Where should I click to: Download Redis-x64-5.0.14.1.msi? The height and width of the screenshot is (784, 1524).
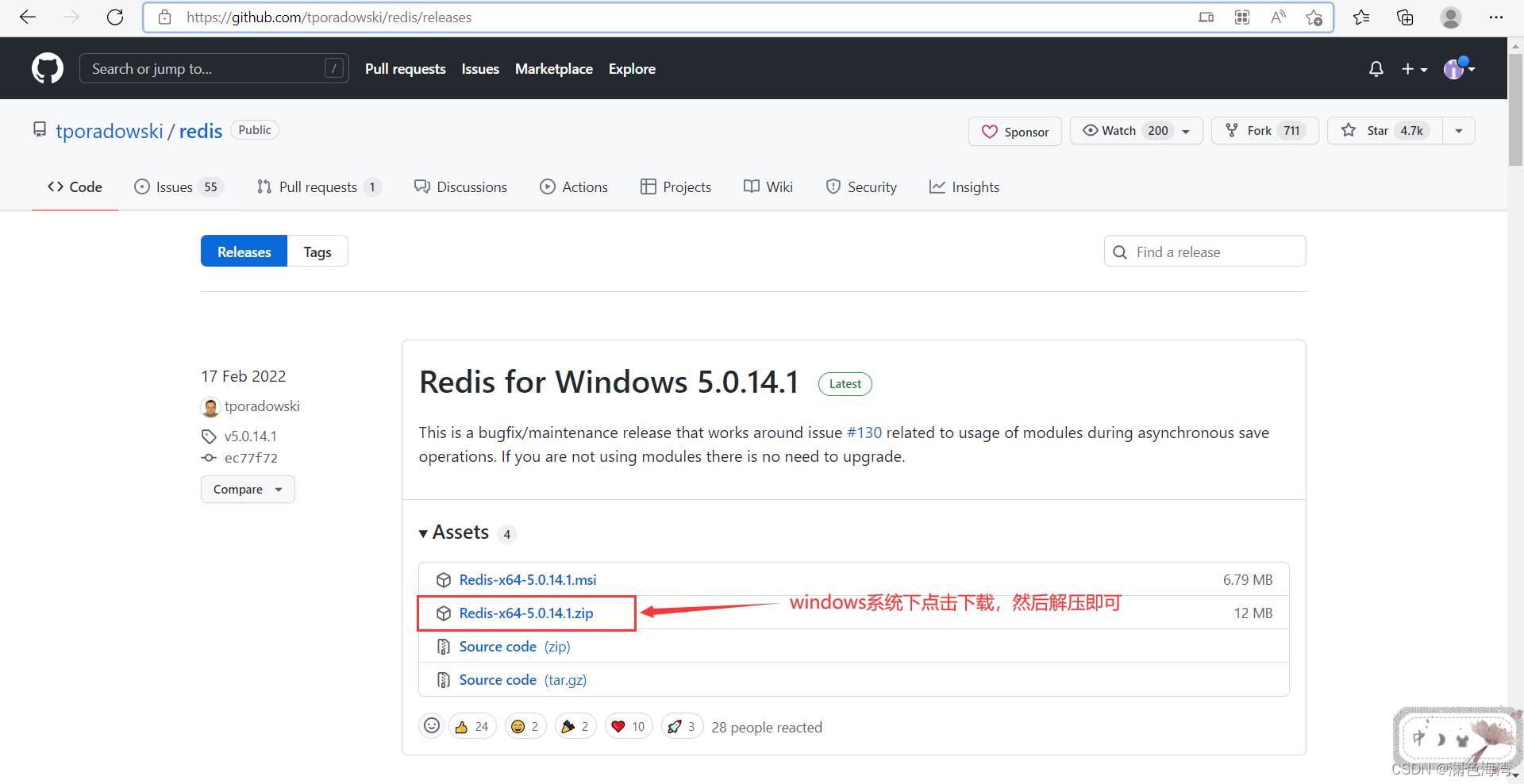click(528, 580)
